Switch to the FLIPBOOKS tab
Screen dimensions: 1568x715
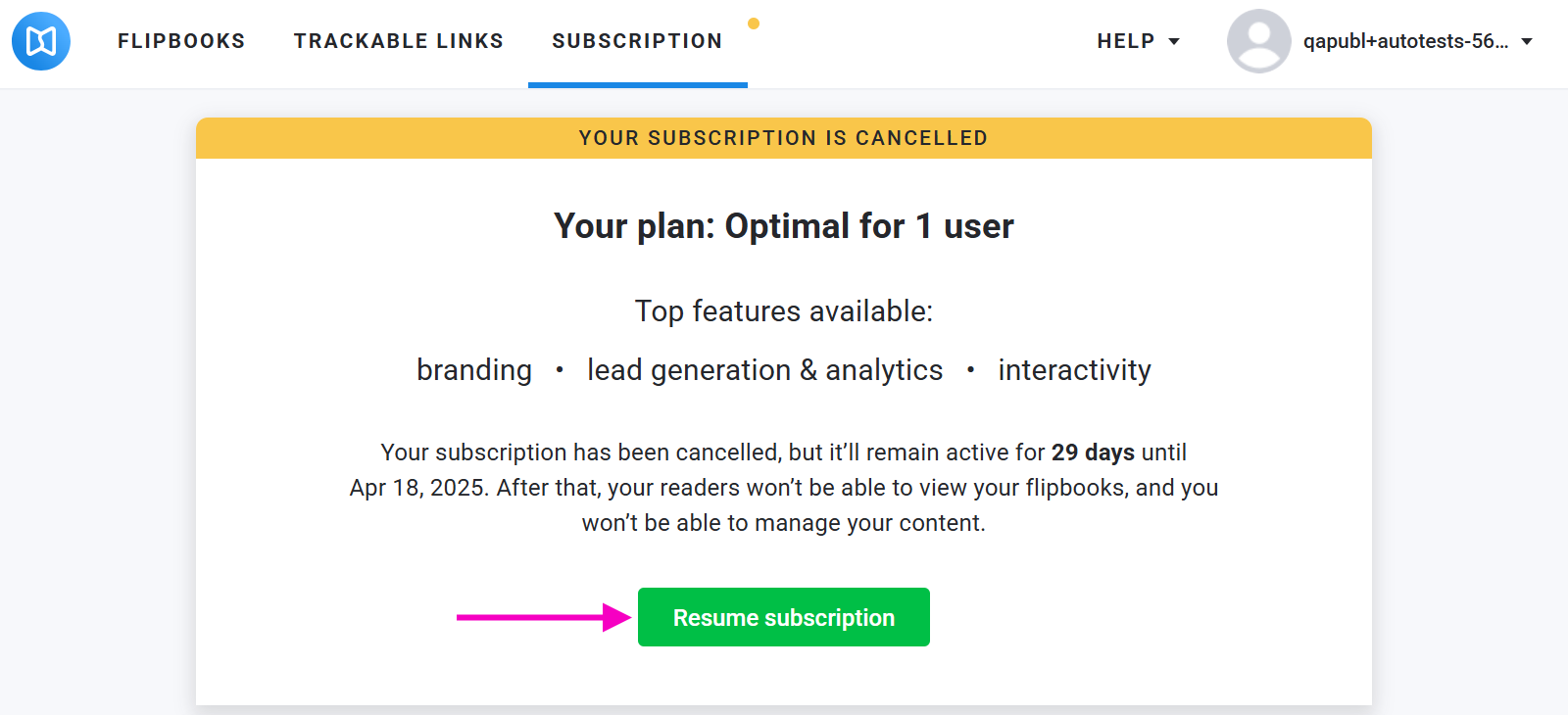coord(181,41)
